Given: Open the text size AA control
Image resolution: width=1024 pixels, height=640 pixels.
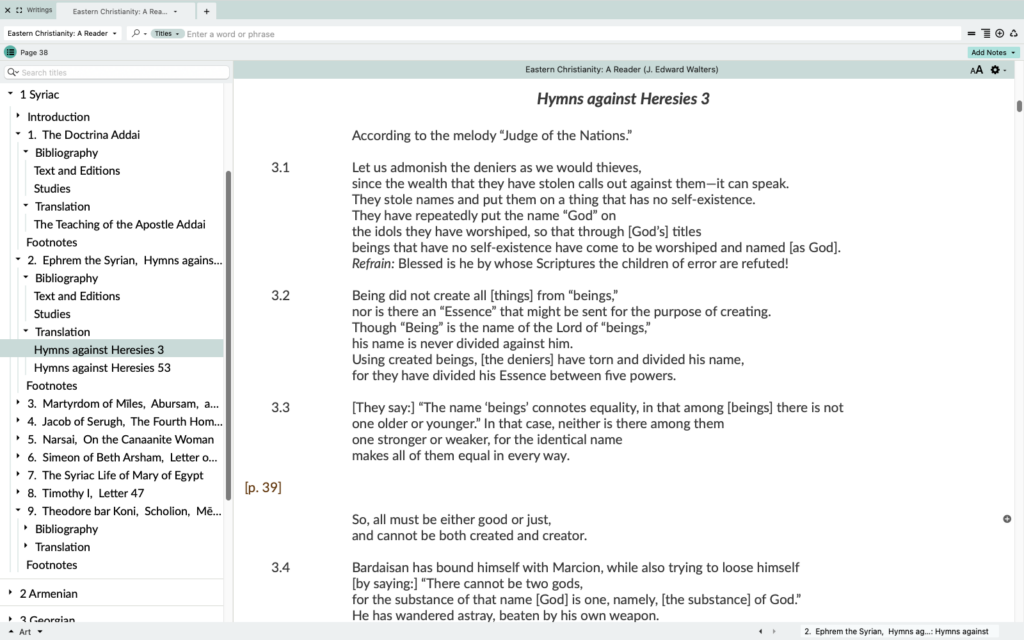Looking at the screenshot, I should tap(976, 70).
